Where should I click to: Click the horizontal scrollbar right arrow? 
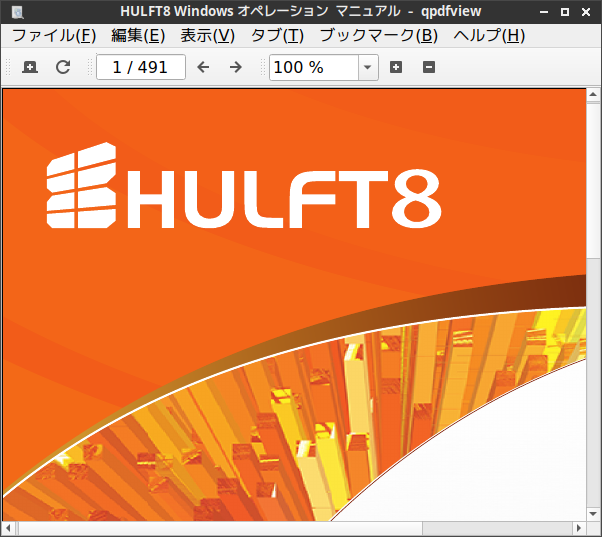[579, 528]
